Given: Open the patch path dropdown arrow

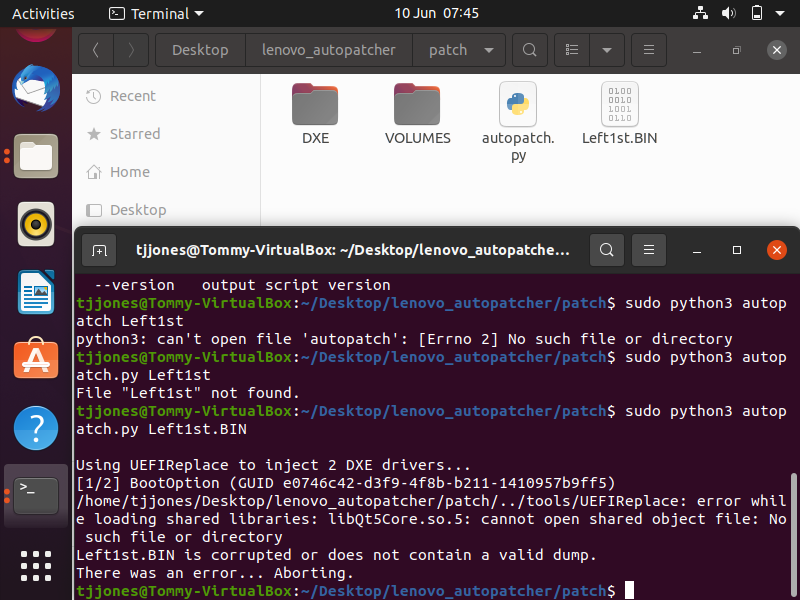Looking at the screenshot, I should (x=489, y=50).
